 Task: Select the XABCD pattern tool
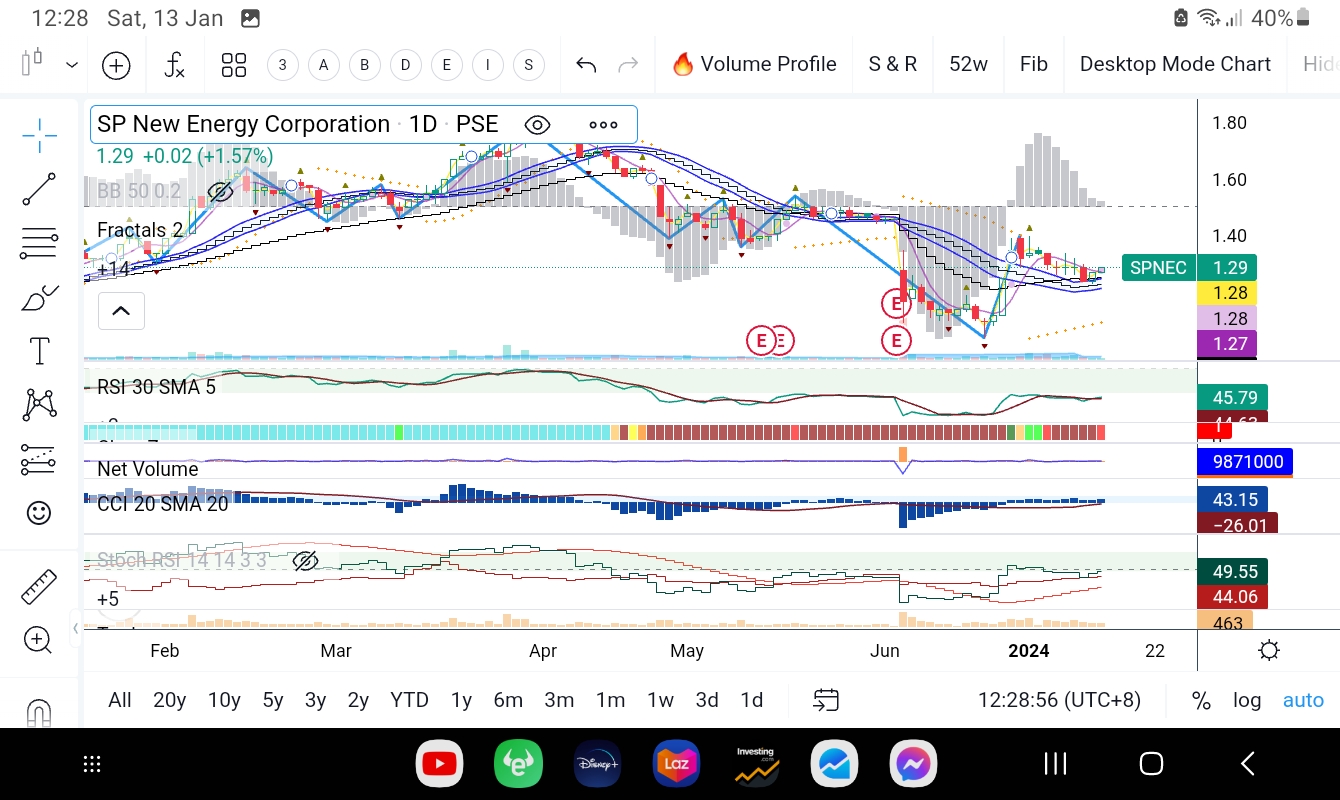(x=39, y=403)
